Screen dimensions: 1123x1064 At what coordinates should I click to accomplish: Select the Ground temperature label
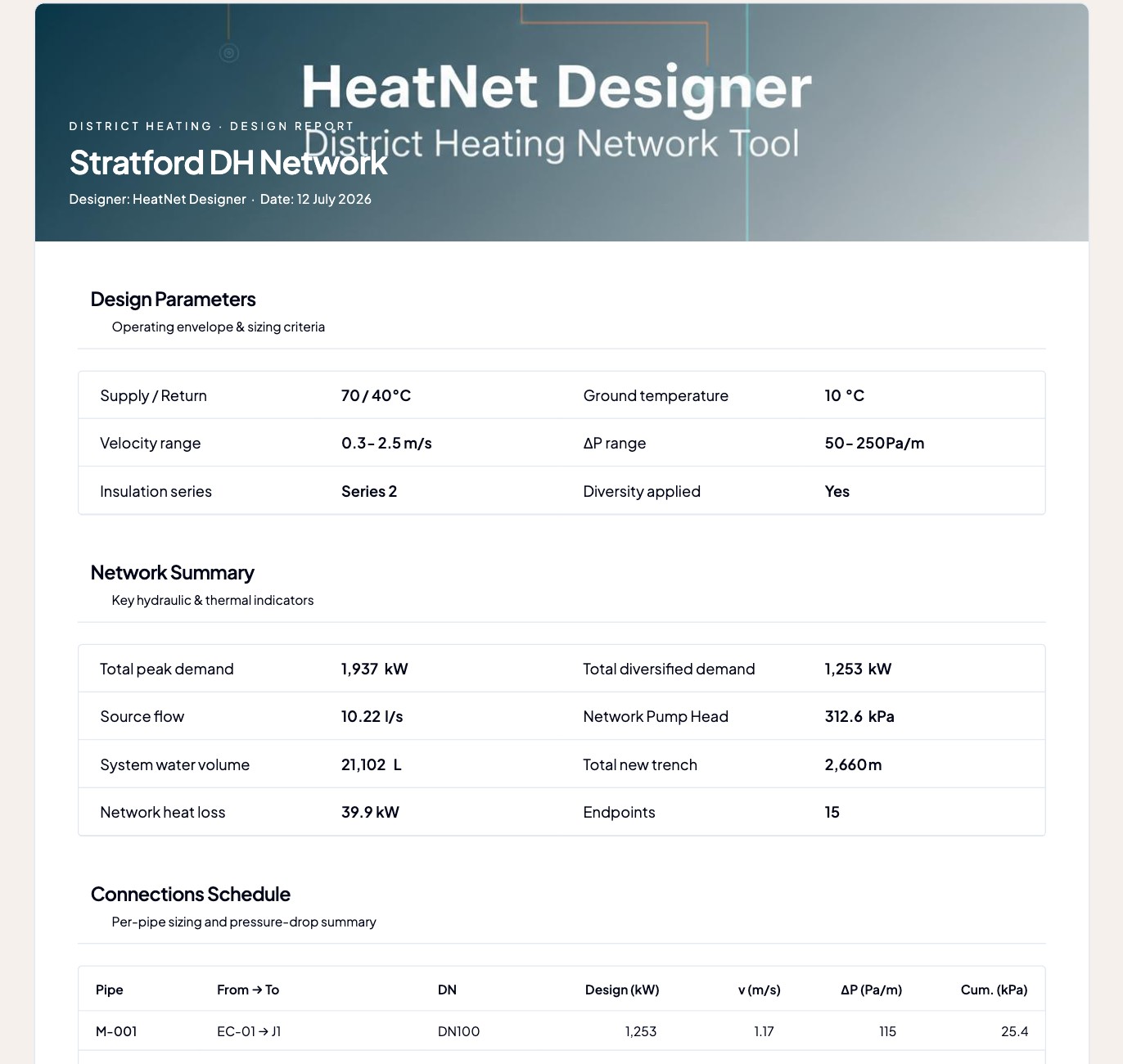pos(656,396)
